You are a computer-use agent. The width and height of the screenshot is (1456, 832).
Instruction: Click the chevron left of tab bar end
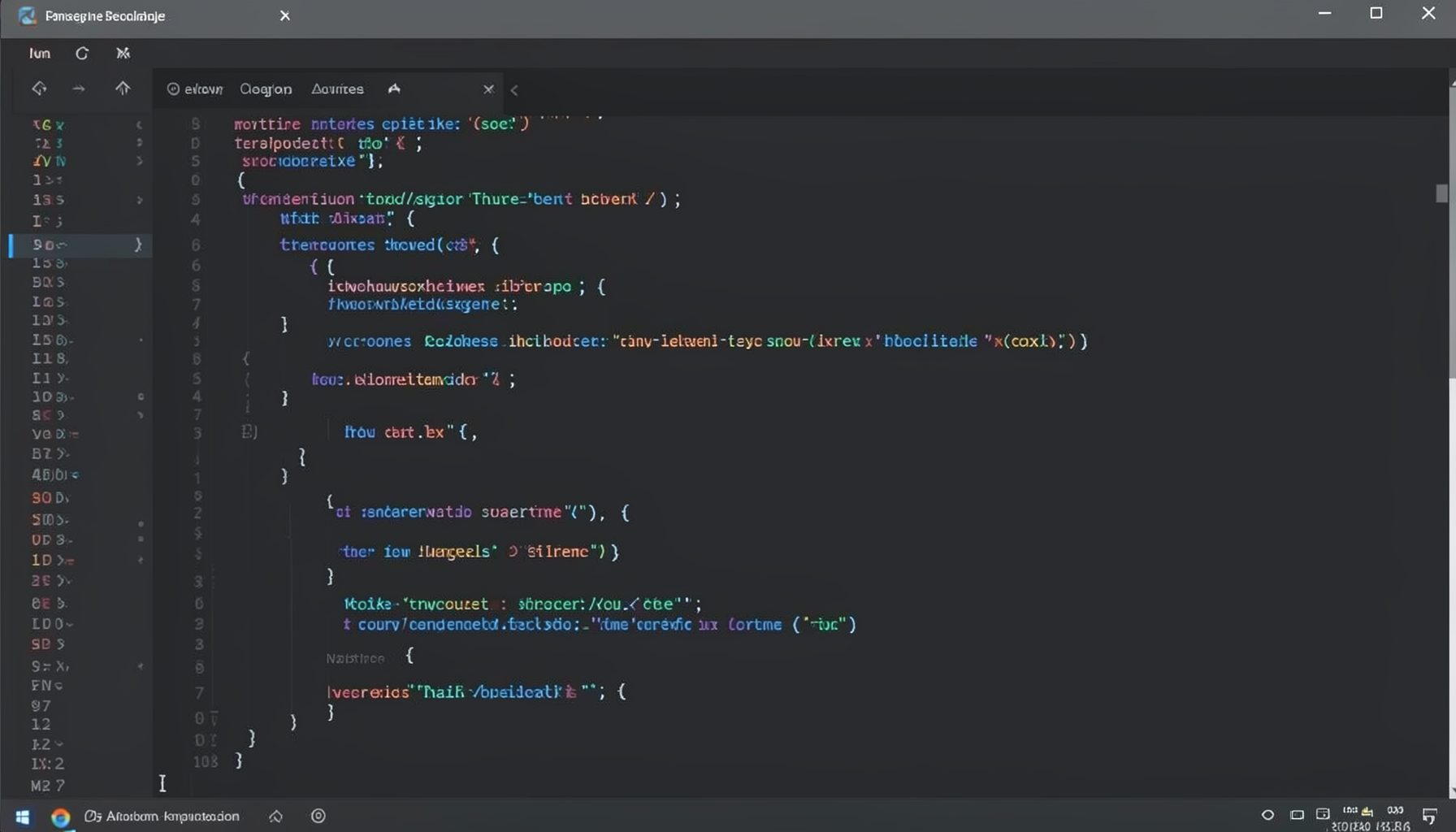(x=514, y=90)
